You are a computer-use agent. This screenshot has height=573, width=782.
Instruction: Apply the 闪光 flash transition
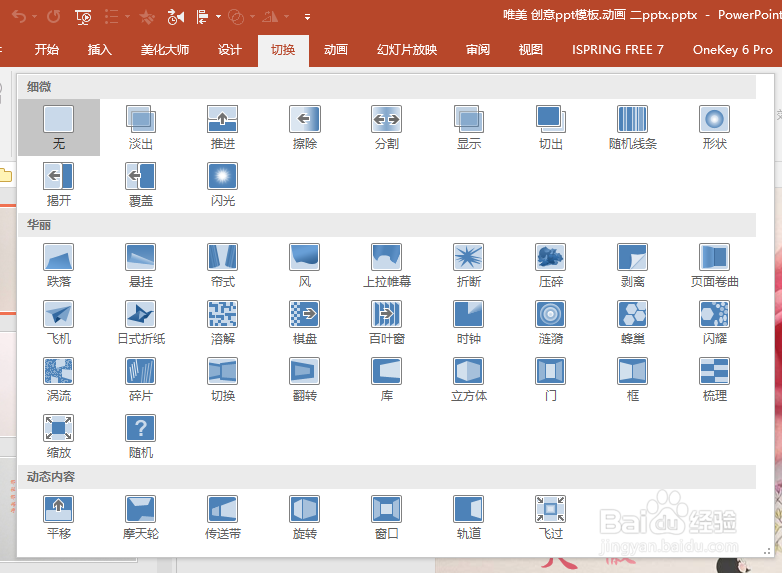pos(222,185)
